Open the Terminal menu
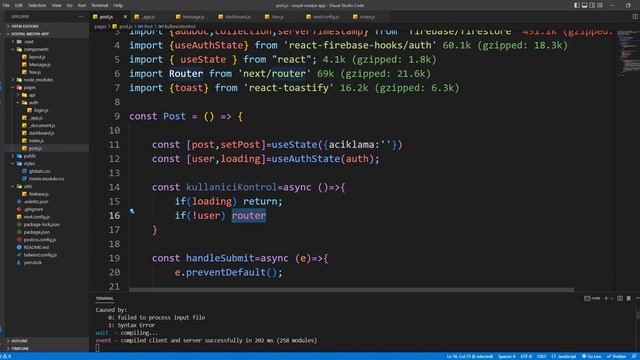Viewport: 640px width, 360px height. (x=100, y=5)
